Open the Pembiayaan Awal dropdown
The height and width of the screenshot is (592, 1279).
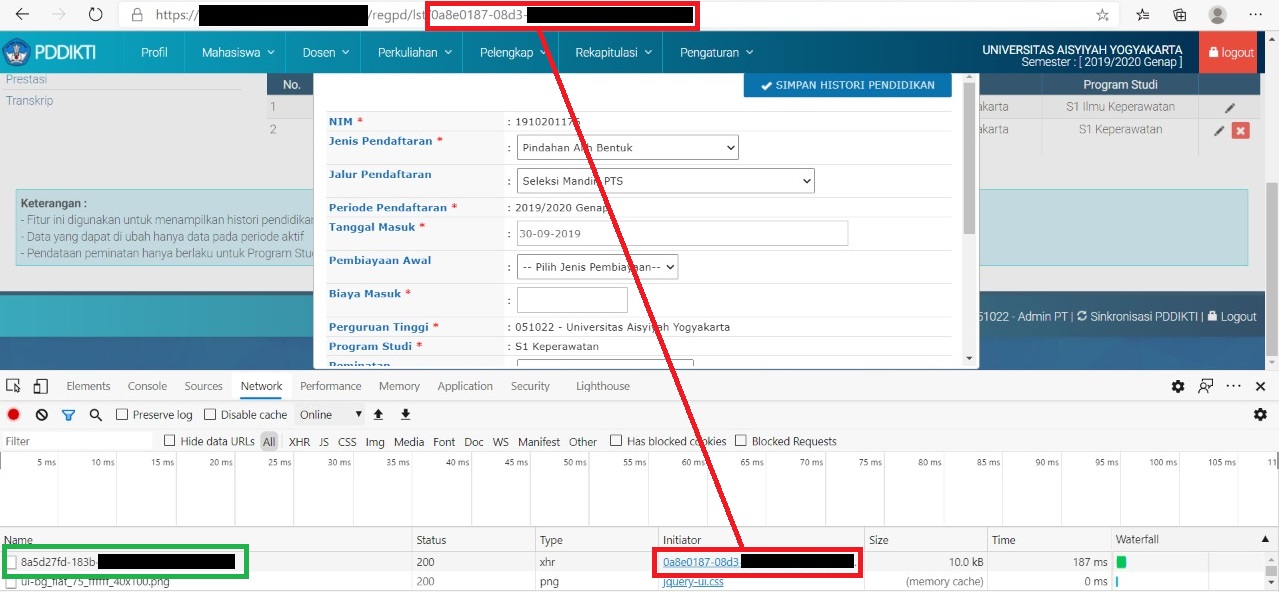pos(597,267)
